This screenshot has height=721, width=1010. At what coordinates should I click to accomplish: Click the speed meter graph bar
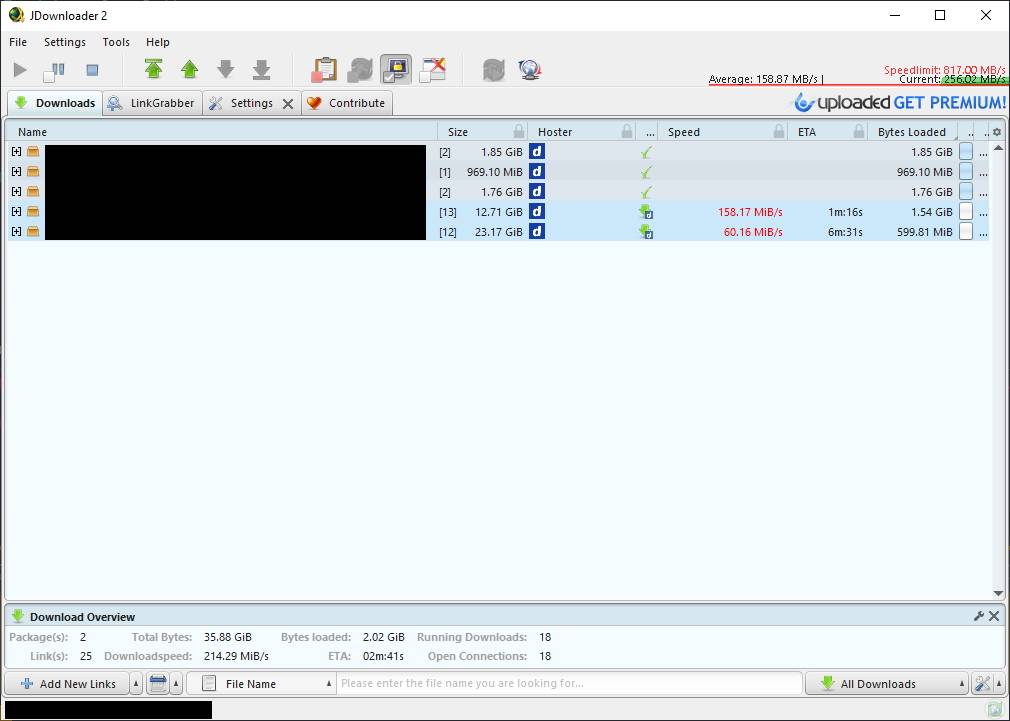click(857, 79)
